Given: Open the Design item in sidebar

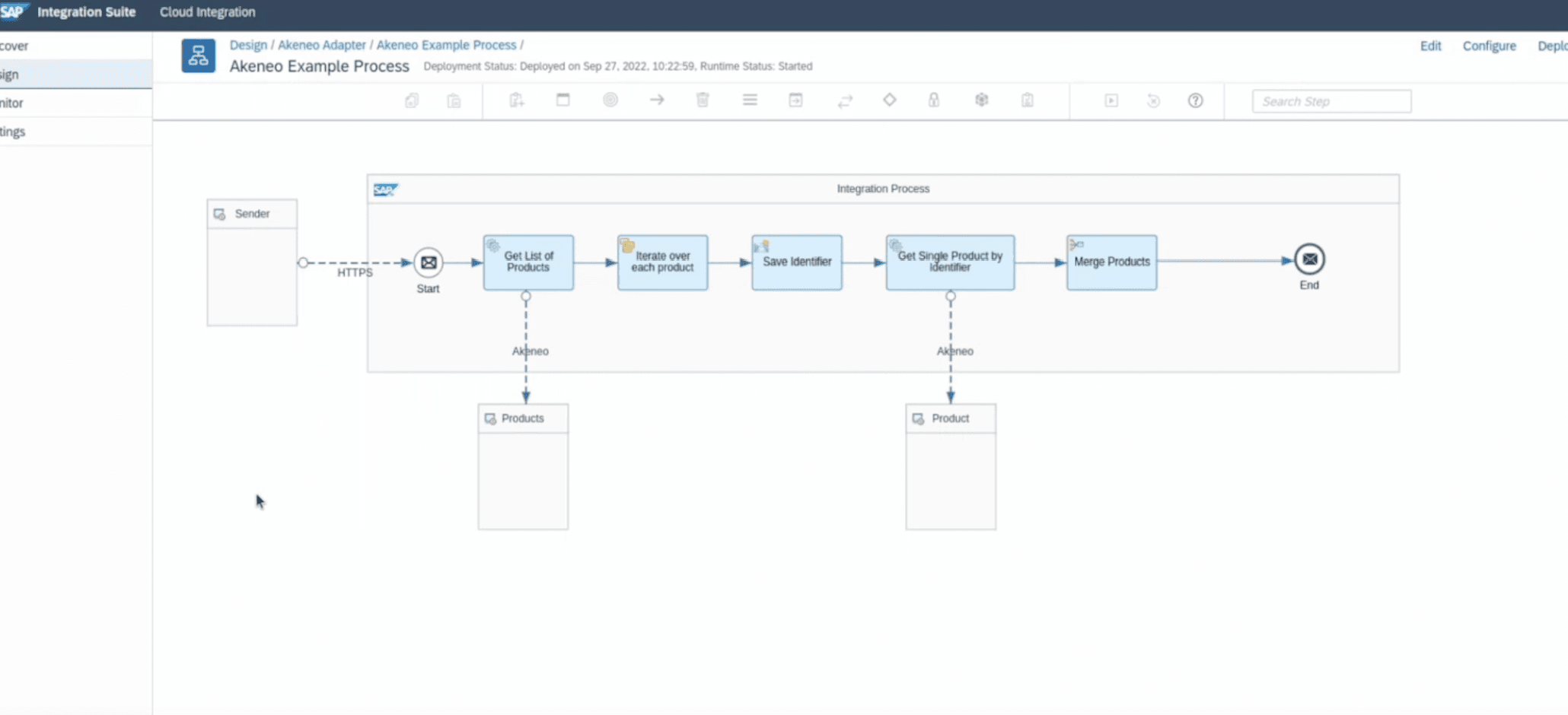Looking at the screenshot, I should point(75,75).
